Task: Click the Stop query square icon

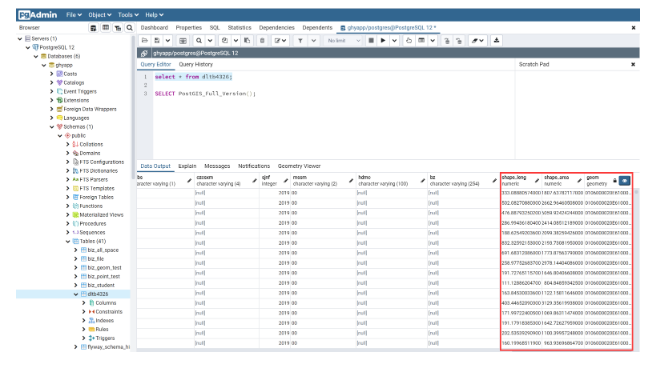Action: [x=371, y=41]
